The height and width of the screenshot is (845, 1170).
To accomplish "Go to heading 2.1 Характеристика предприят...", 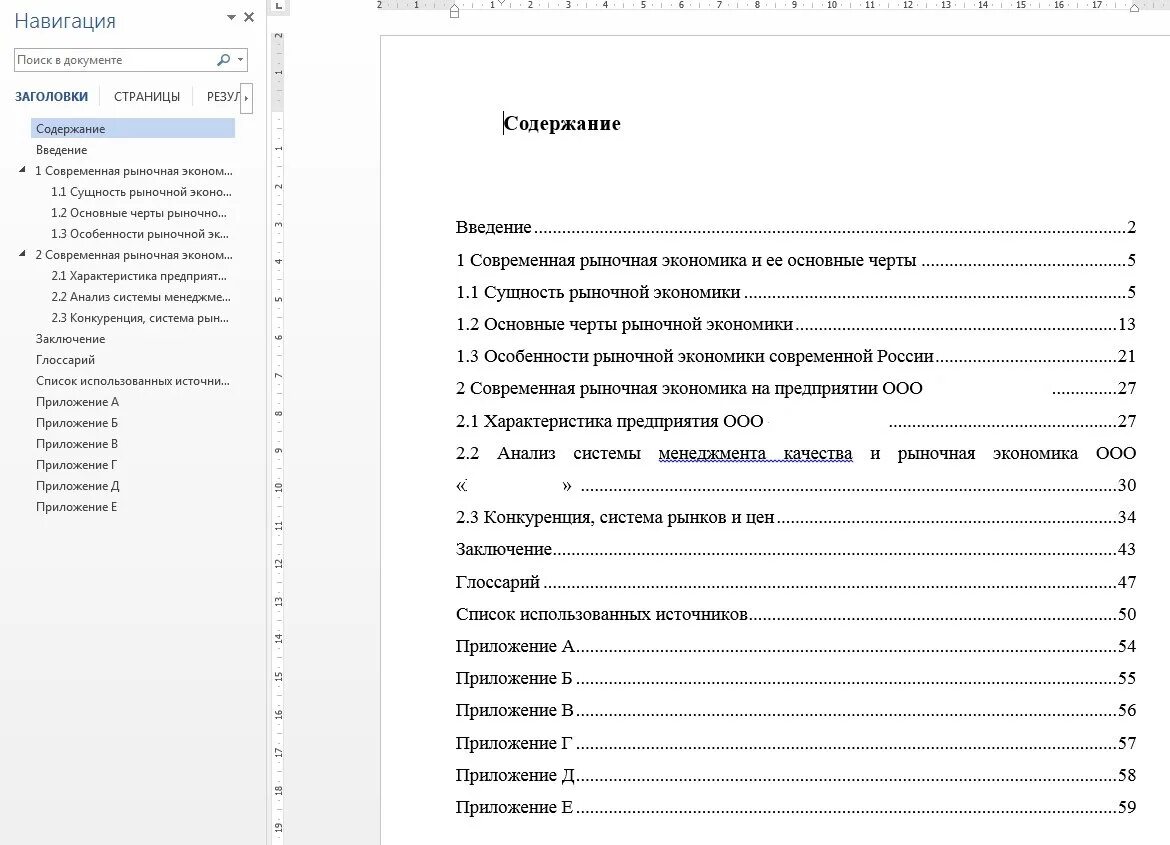I will pyautogui.click(x=139, y=275).
